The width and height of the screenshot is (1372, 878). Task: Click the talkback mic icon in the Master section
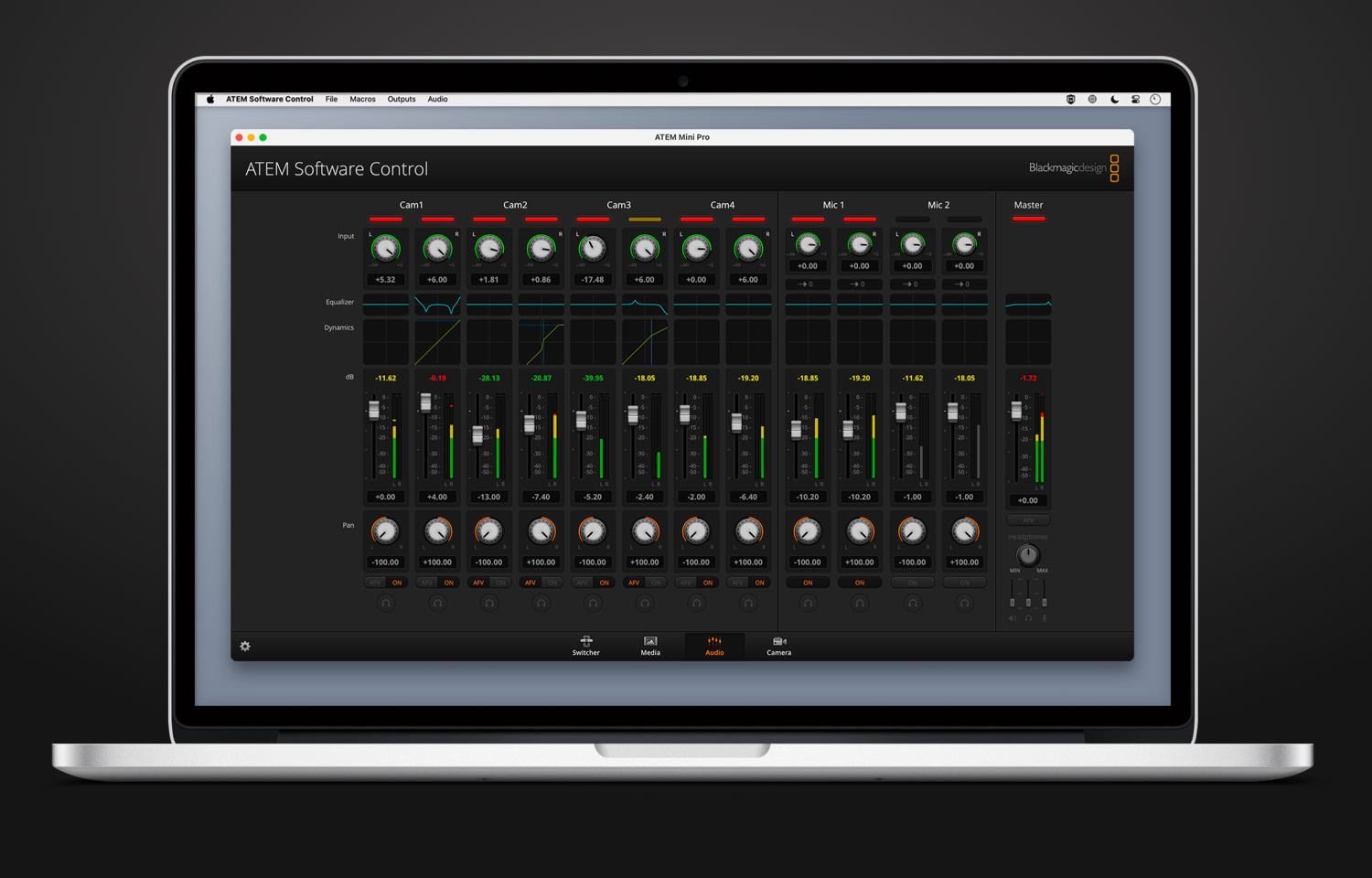point(1044,617)
